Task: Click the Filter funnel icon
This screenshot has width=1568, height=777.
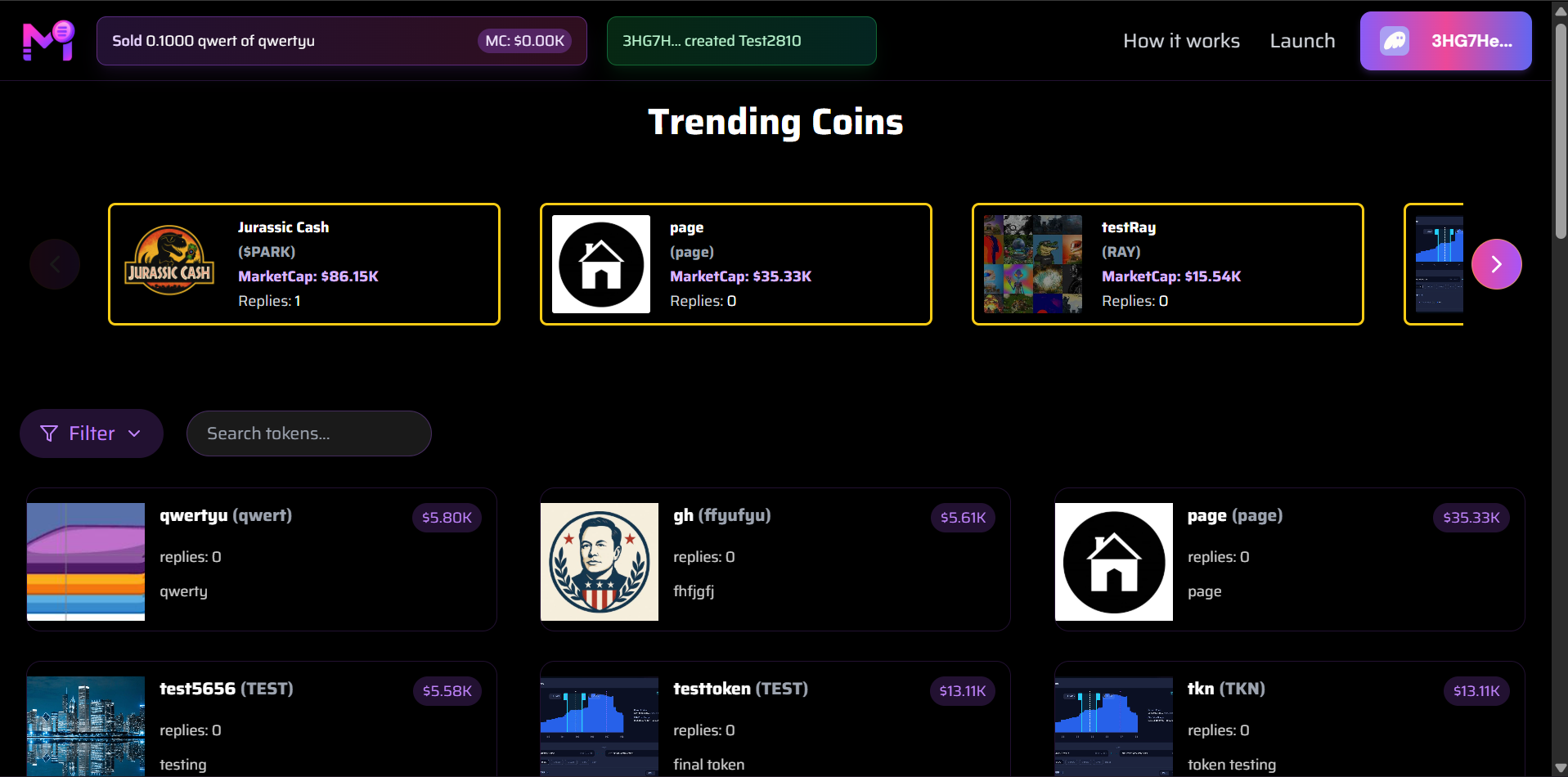Action: tap(48, 433)
